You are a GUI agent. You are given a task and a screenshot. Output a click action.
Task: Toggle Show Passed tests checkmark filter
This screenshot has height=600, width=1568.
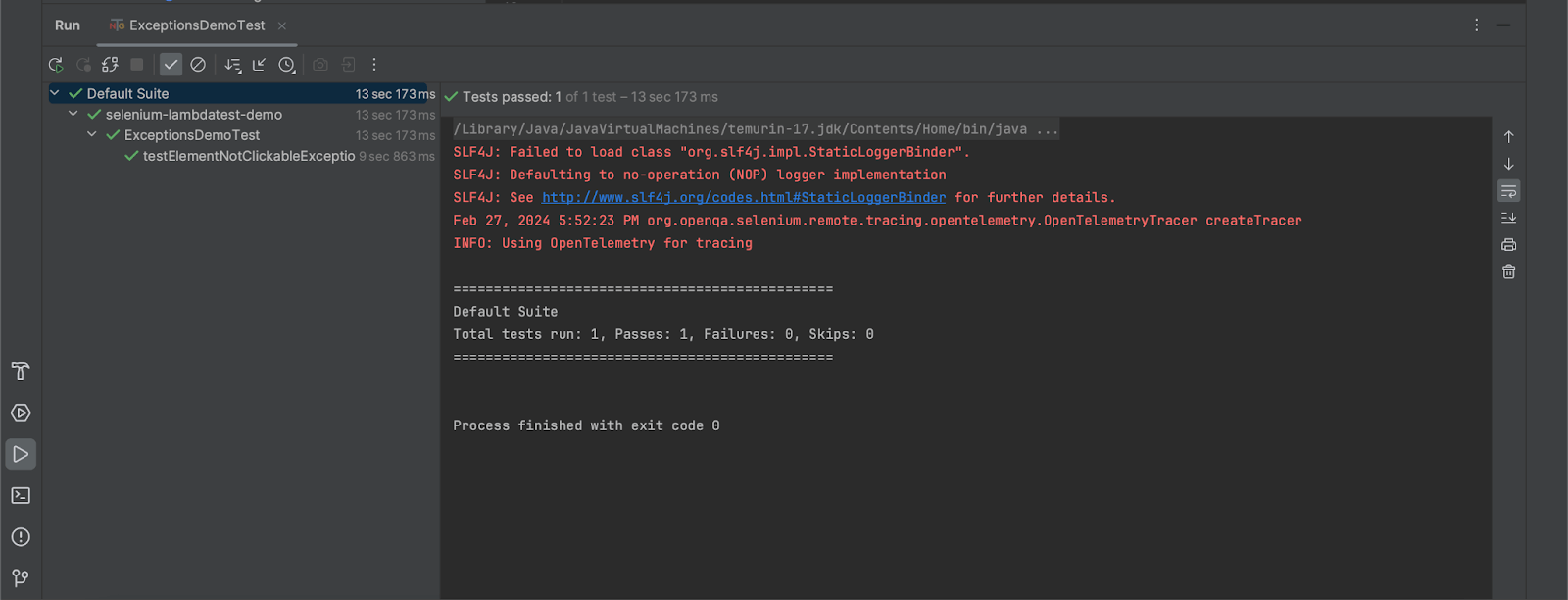[x=171, y=65]
